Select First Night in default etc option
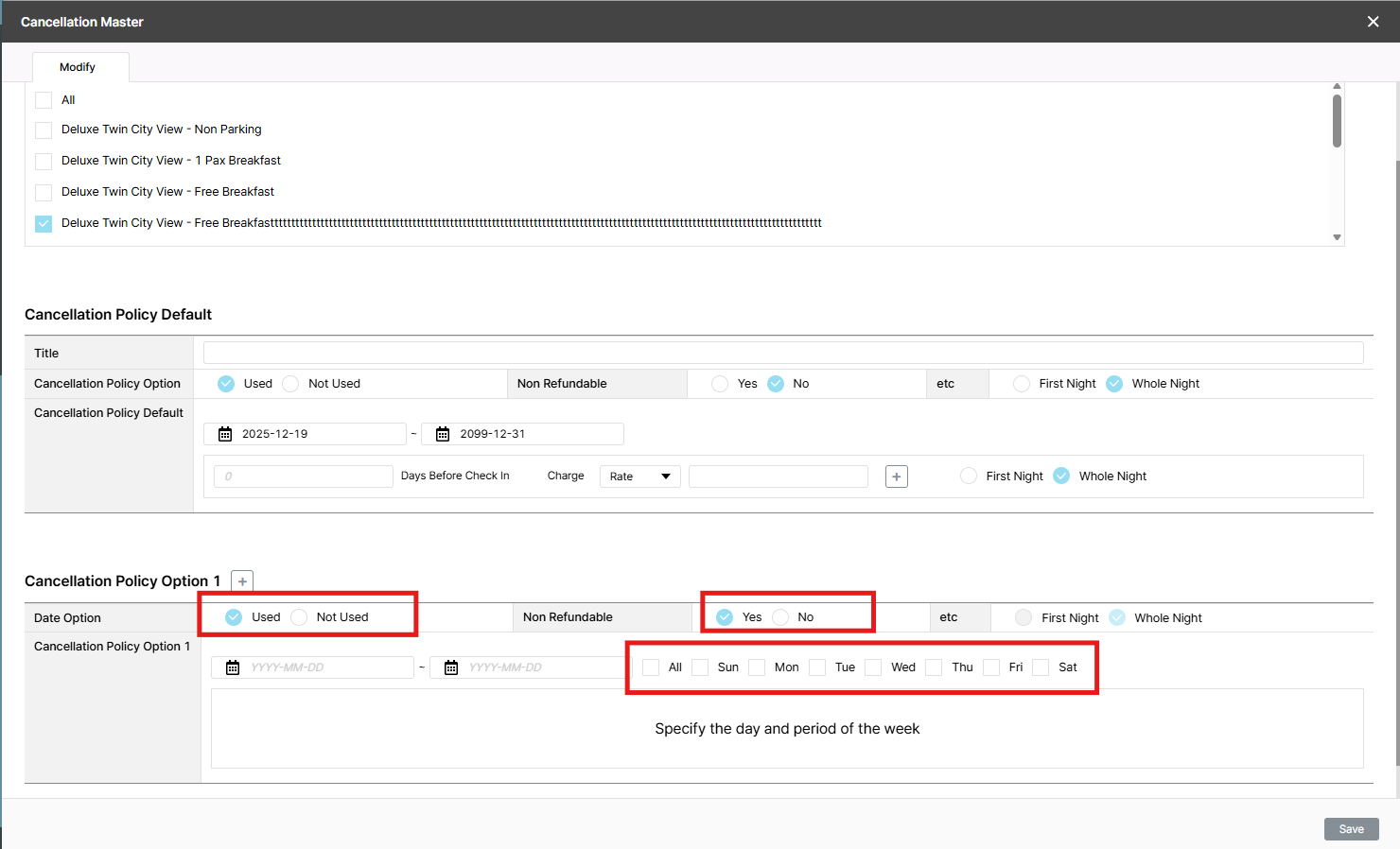This screenshot has width=1400, height=849. pyautogui.click(x=1022, y=384)
